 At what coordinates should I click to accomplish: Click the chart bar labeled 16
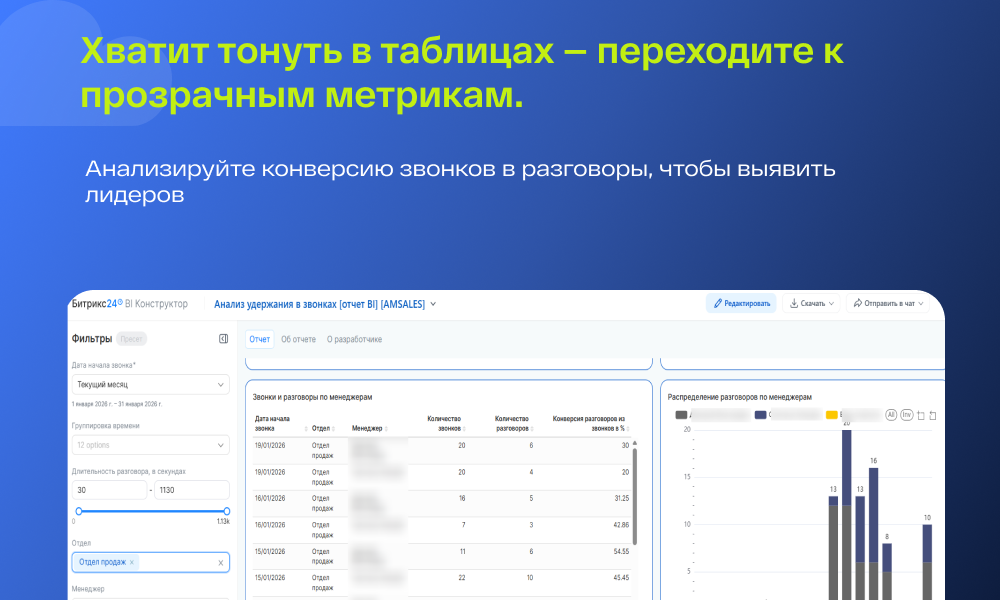click(x=874, y=534)
